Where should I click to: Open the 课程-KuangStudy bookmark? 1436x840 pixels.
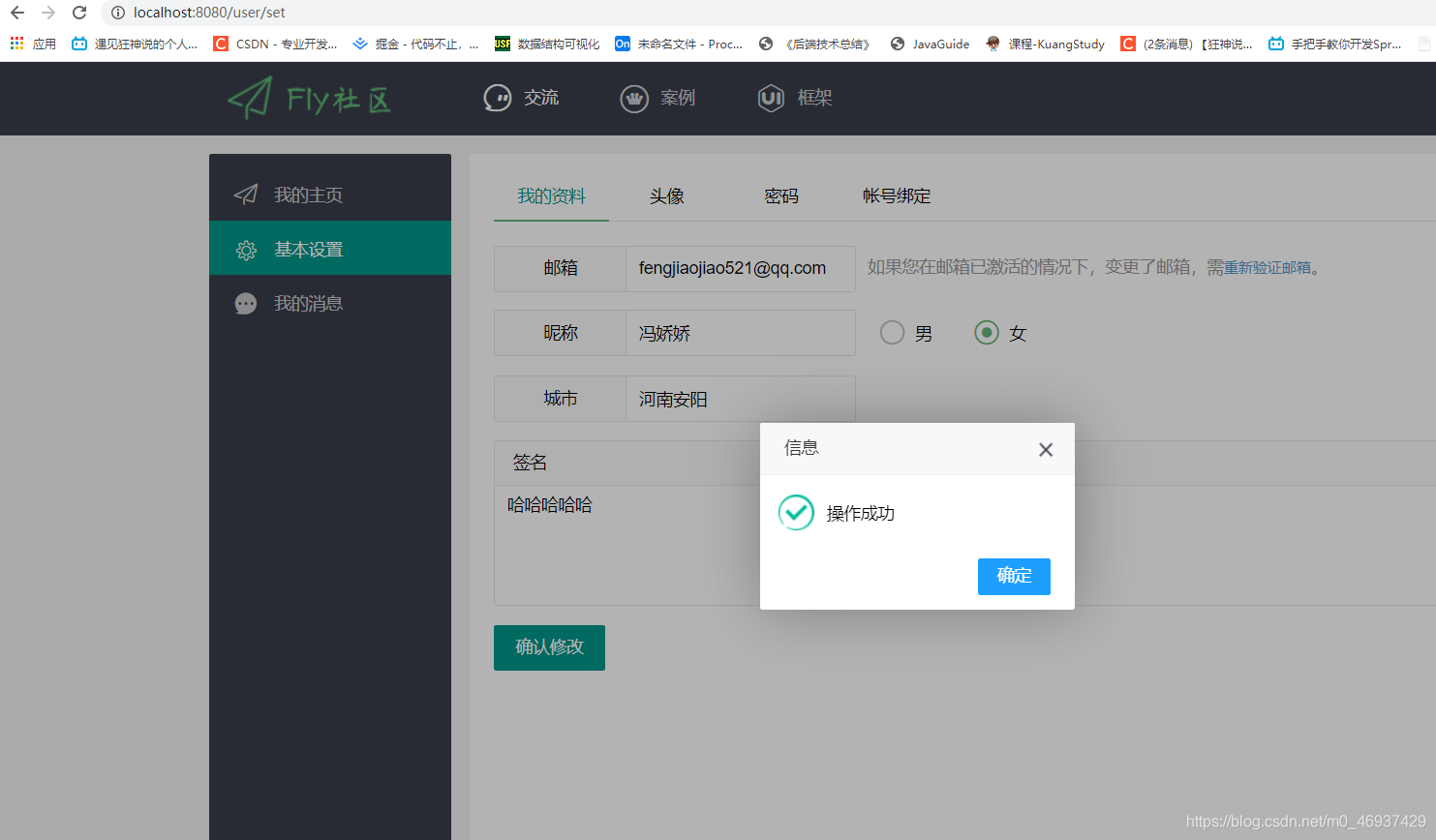[1045, 44]
